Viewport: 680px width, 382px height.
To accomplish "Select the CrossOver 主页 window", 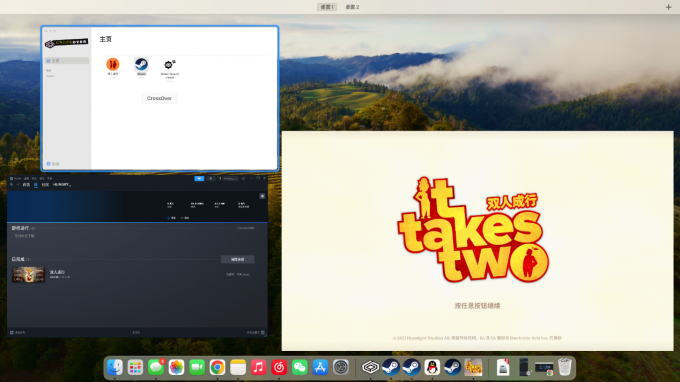I will pos(160,98).
